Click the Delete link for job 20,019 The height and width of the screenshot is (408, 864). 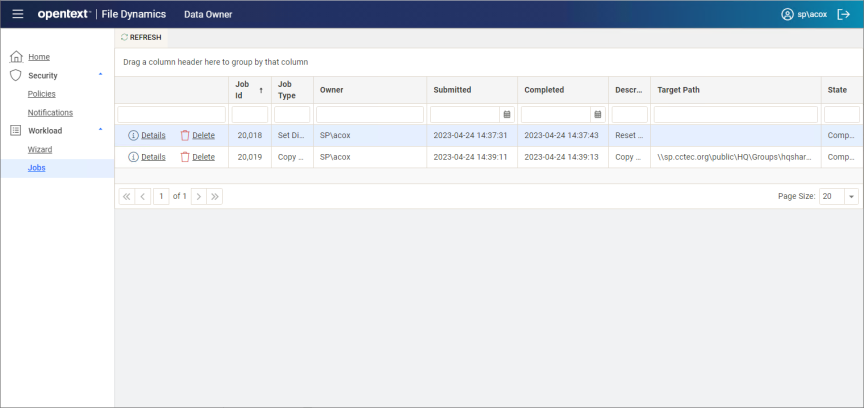[x=203, y=157]
